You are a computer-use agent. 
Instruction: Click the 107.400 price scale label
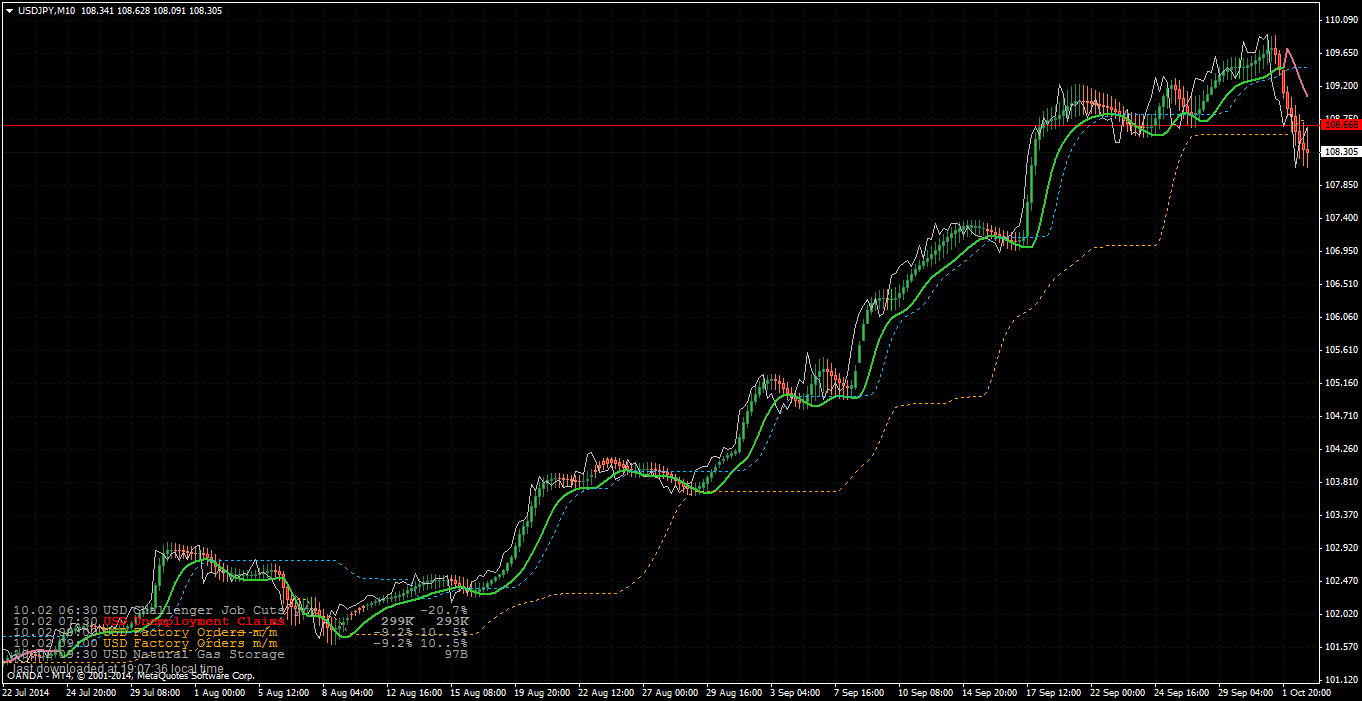1340,218
